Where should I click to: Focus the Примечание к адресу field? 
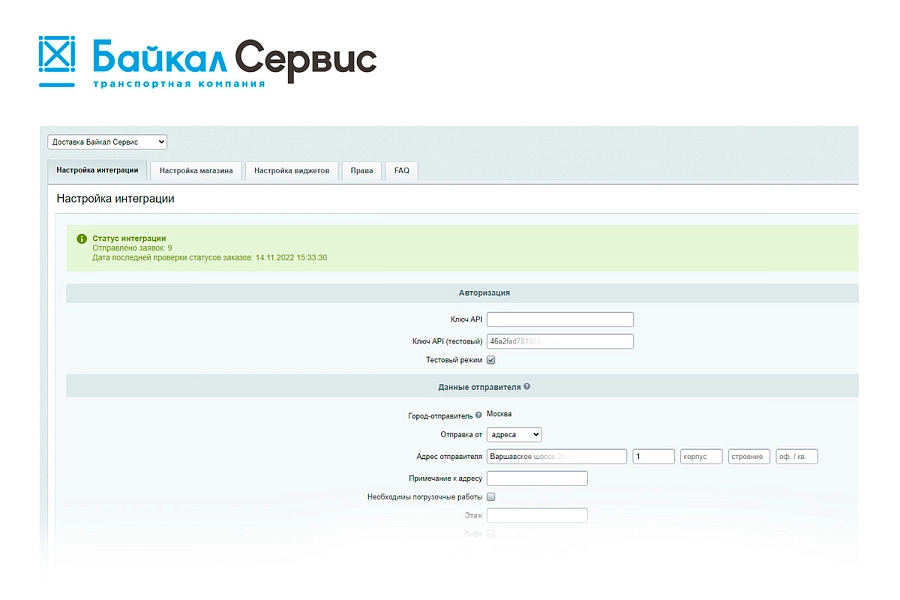point(537,478)
